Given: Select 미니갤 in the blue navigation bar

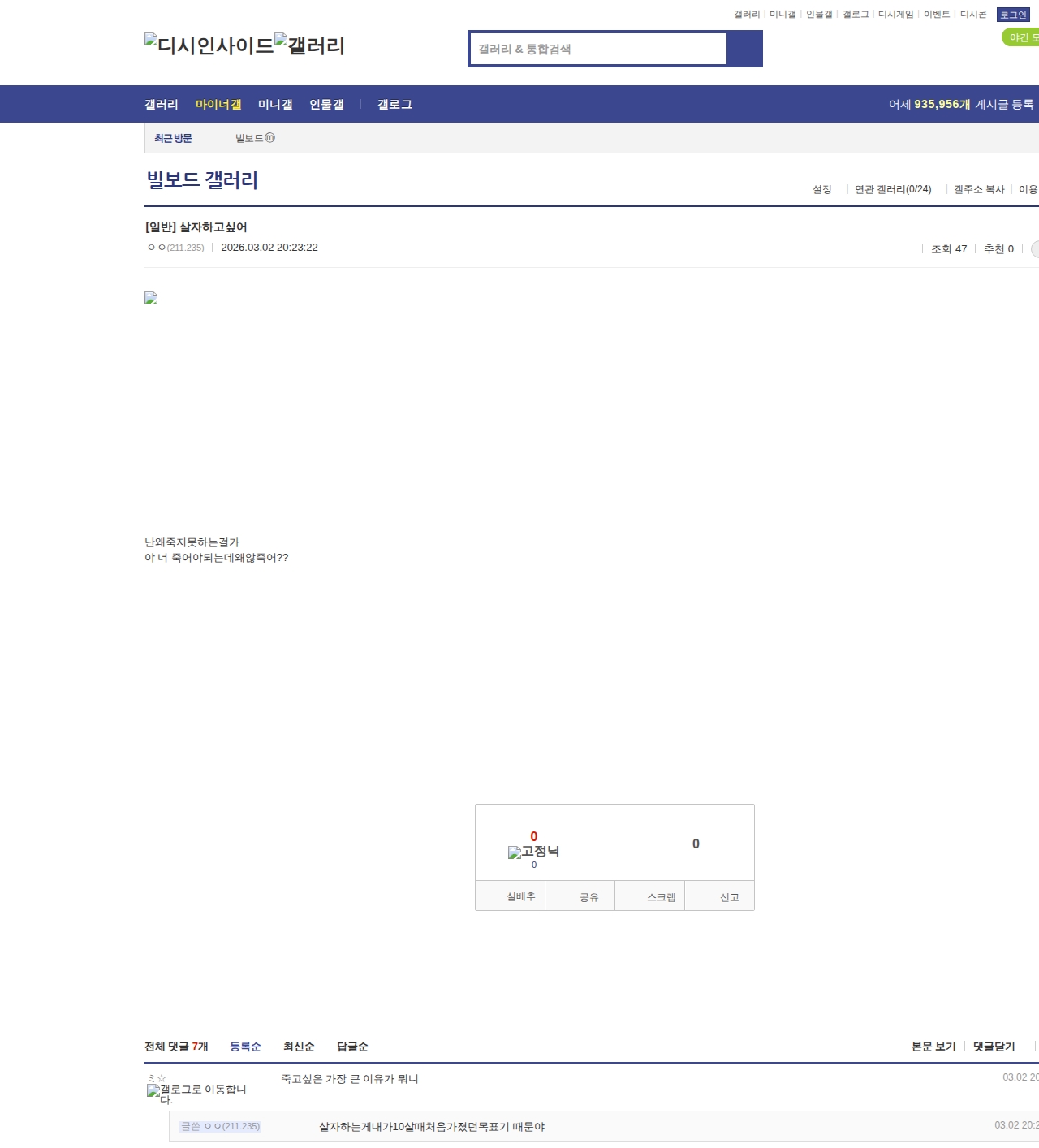Looking at the screenshot, I should click(275, 104).
